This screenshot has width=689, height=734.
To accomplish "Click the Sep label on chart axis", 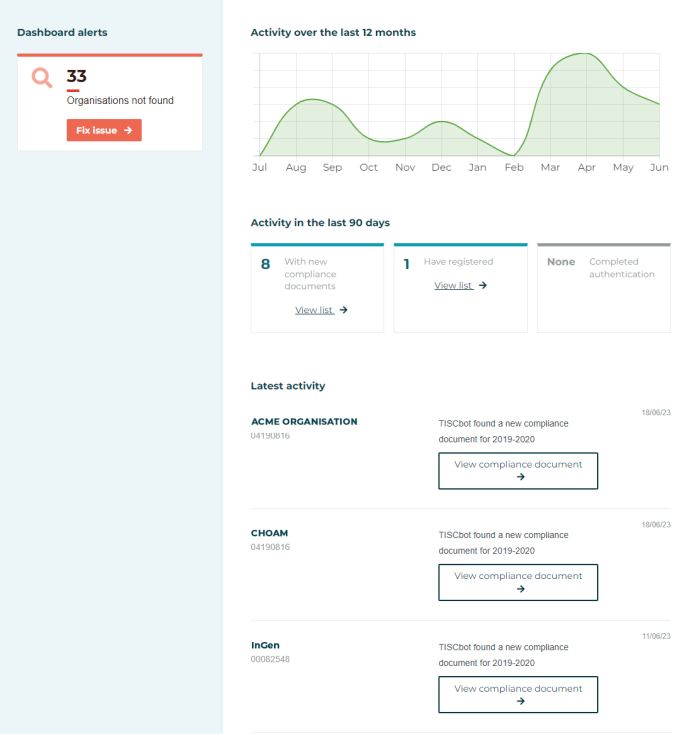I will [x=332, y=167].
